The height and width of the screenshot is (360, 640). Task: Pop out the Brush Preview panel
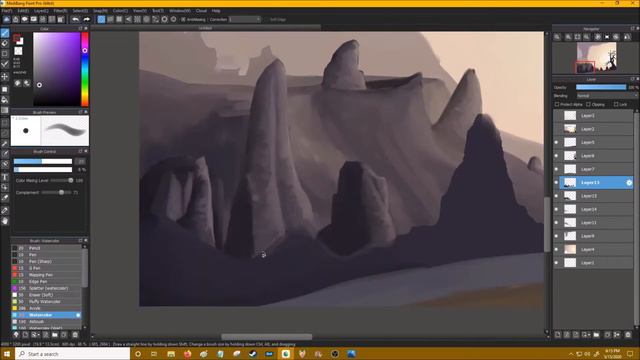tap(80, 112)
